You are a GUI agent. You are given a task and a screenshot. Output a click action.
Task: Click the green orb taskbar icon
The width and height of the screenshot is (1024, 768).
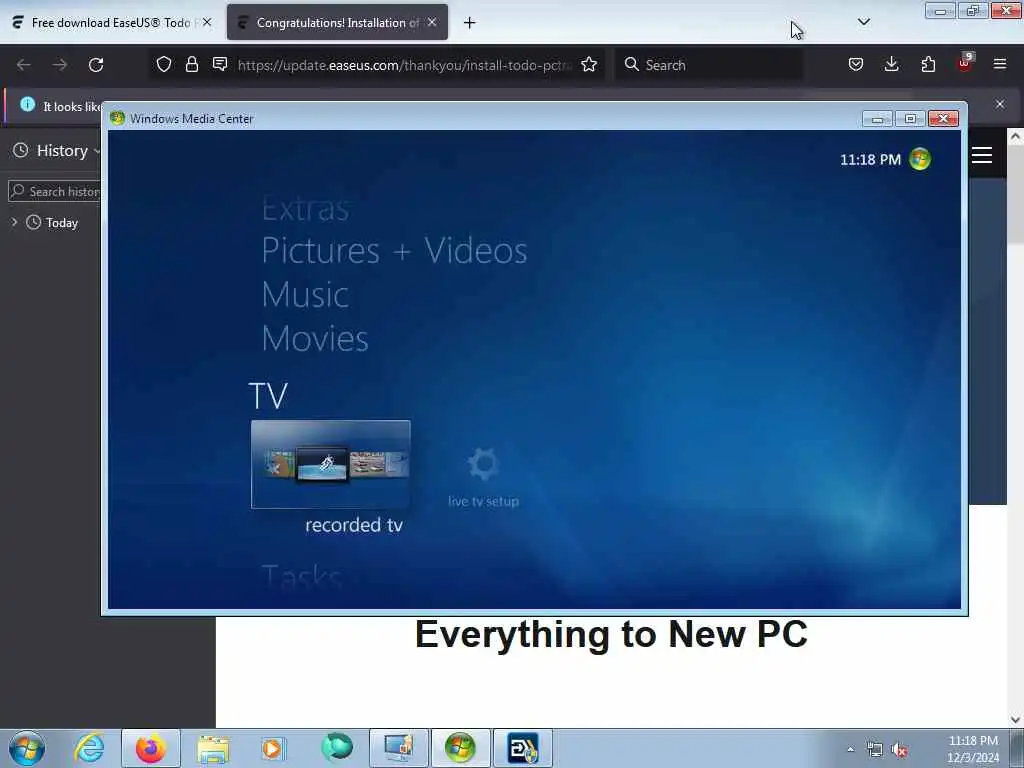click(x=336, y=747)
